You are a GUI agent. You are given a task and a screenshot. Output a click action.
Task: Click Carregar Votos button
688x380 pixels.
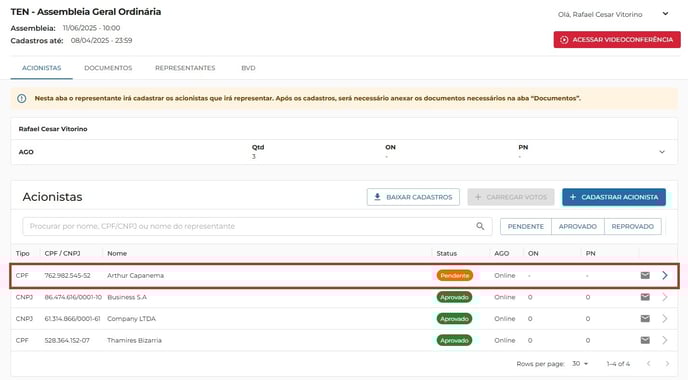point(511,197)
